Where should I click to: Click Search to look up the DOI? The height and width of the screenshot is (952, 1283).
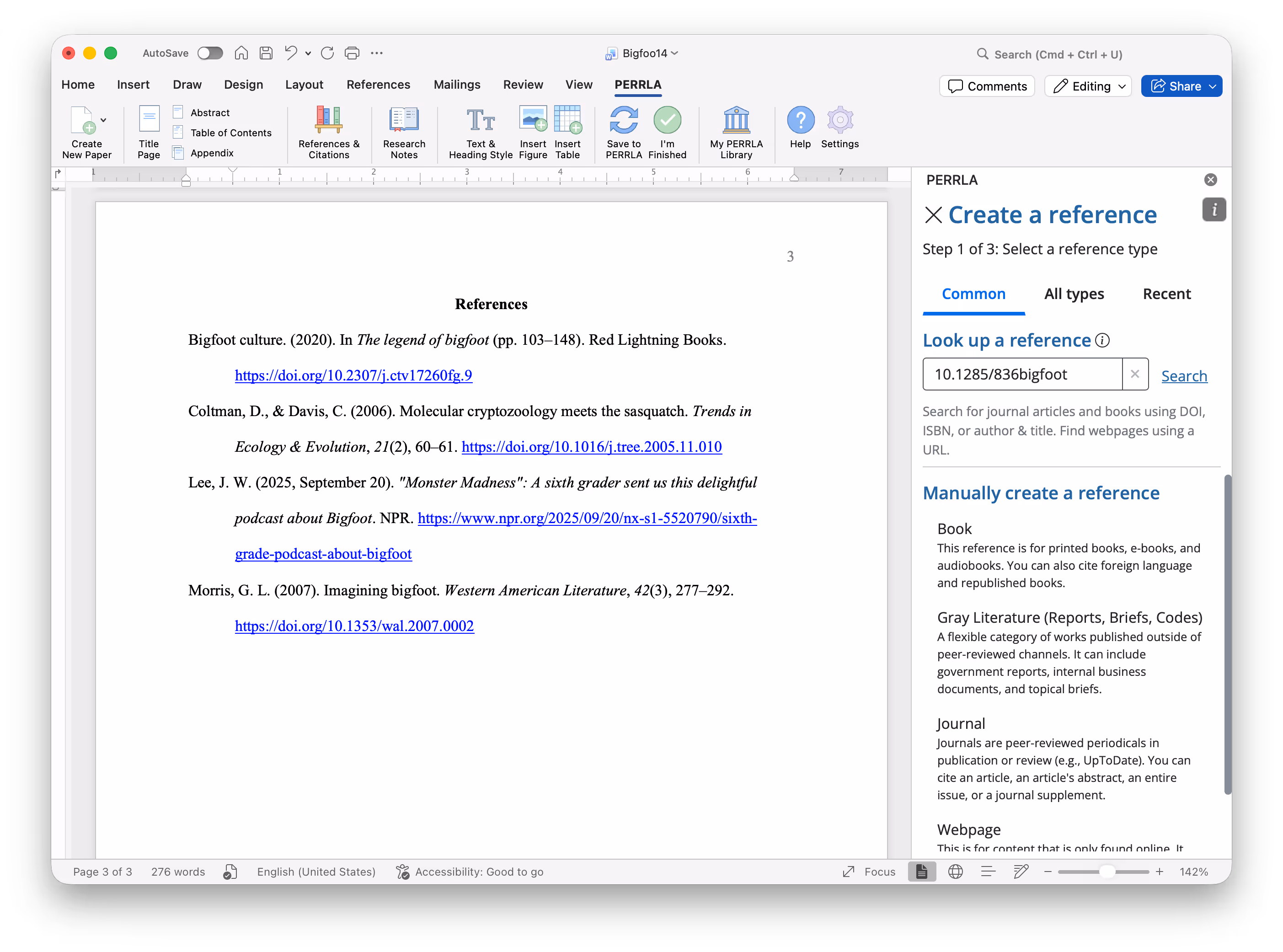1184,375
